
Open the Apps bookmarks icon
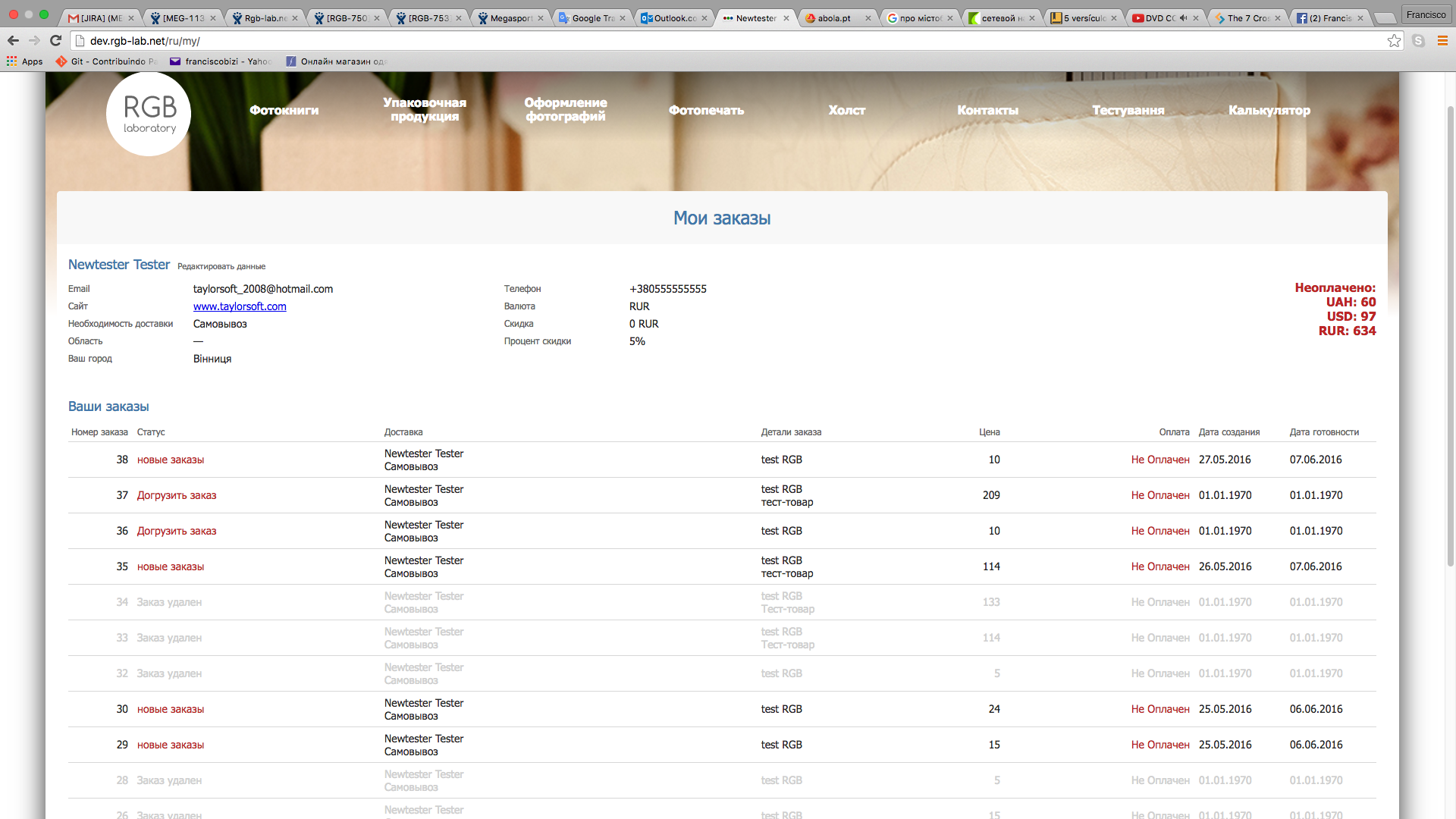pos(12,61)
